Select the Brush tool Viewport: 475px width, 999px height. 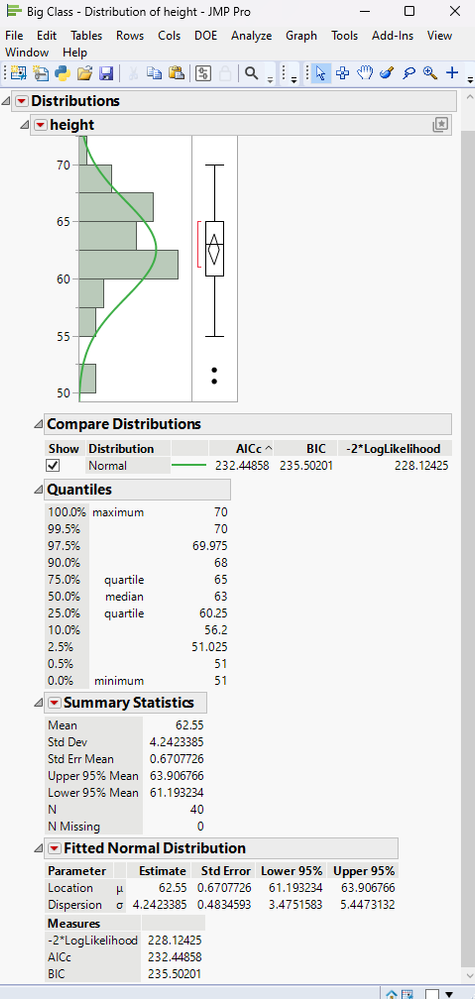[x=386, y=73]
